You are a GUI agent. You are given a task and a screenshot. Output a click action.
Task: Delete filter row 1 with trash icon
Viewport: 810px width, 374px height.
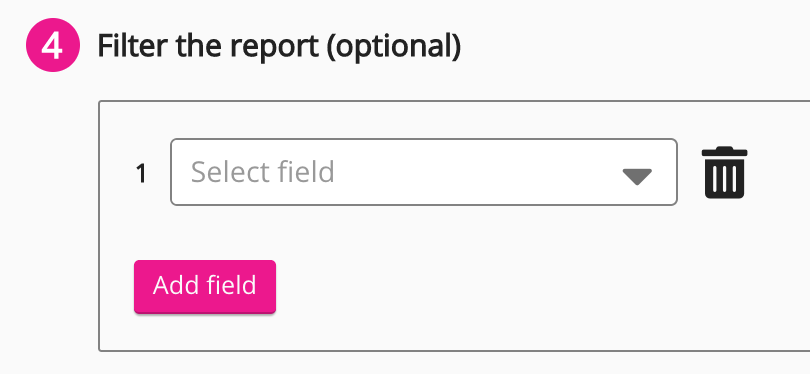pos(724,173)
